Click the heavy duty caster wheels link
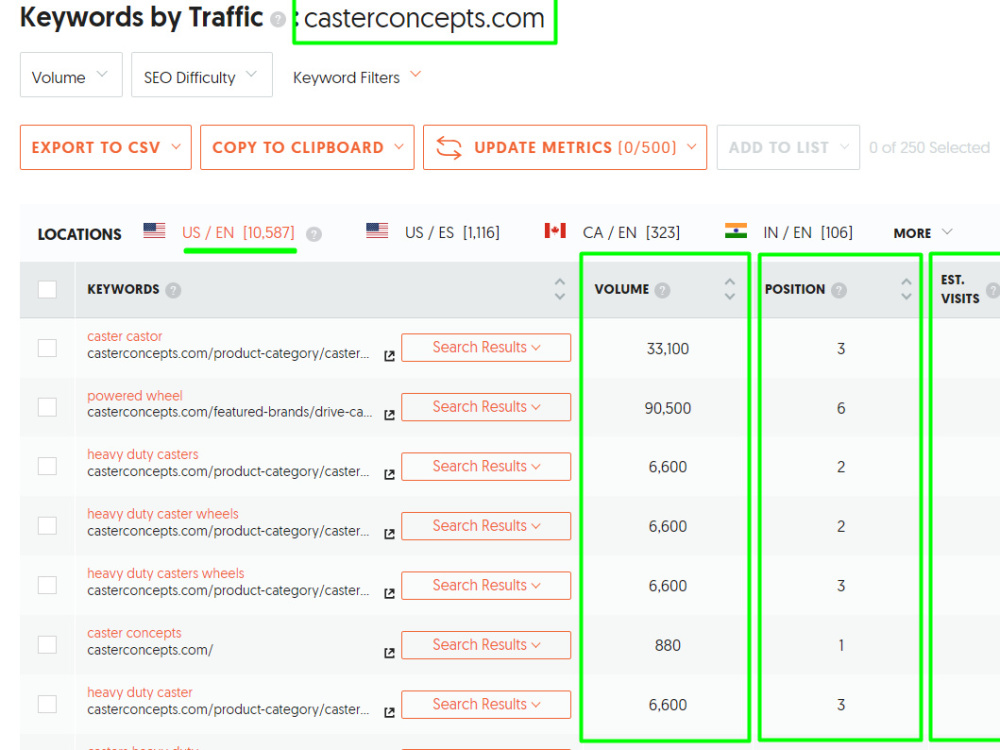 tap(163, 513)
